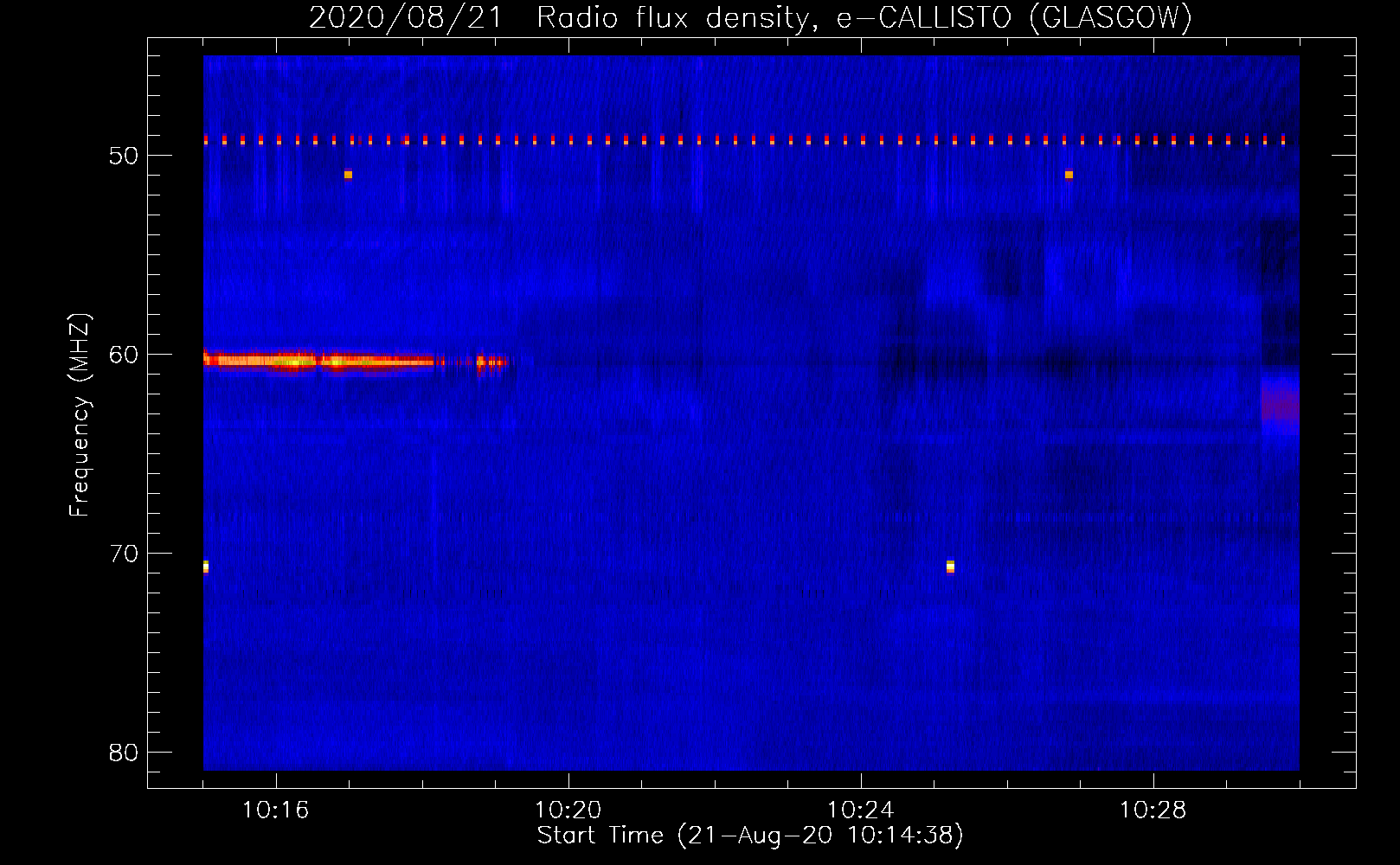The width and height of the screenshot is (1400, 865).
Task: Click the 60 MHz frequency tick label
Action: pyautogui.click(x=124, y=355)
